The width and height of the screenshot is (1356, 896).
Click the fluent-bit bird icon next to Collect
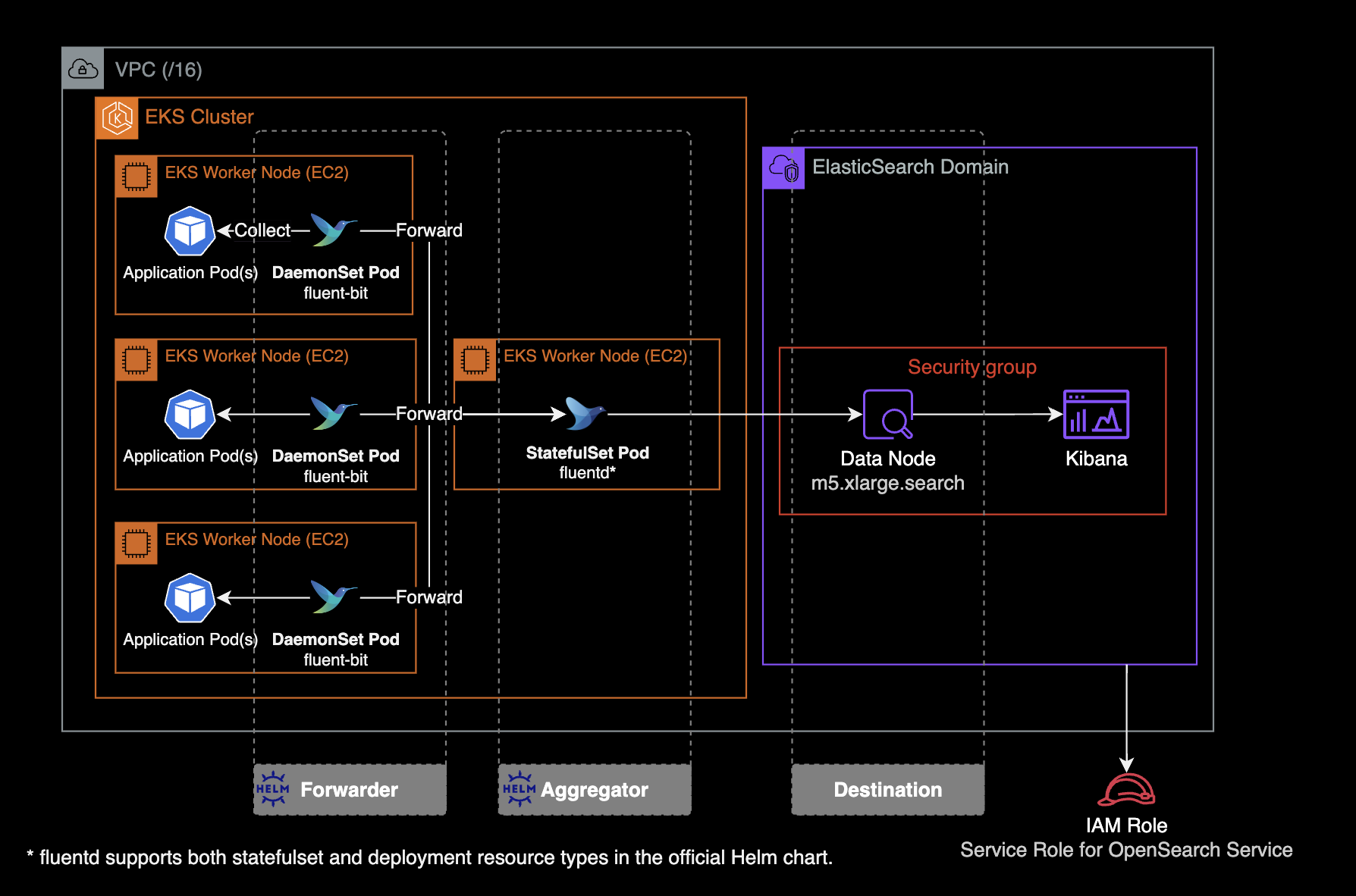point(333,230)
